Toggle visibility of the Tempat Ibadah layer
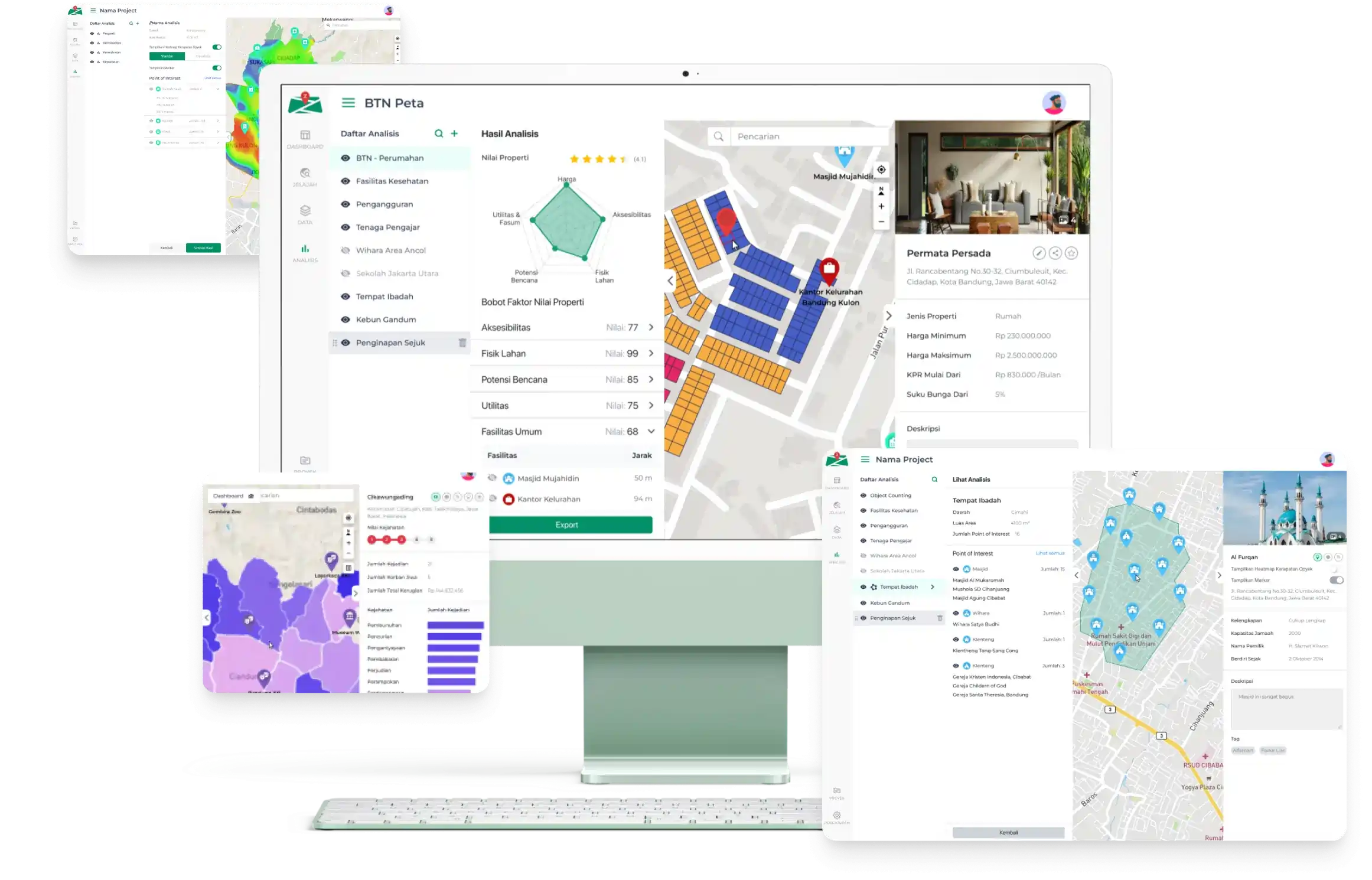The image size is (1372, 880). [346, 296]
